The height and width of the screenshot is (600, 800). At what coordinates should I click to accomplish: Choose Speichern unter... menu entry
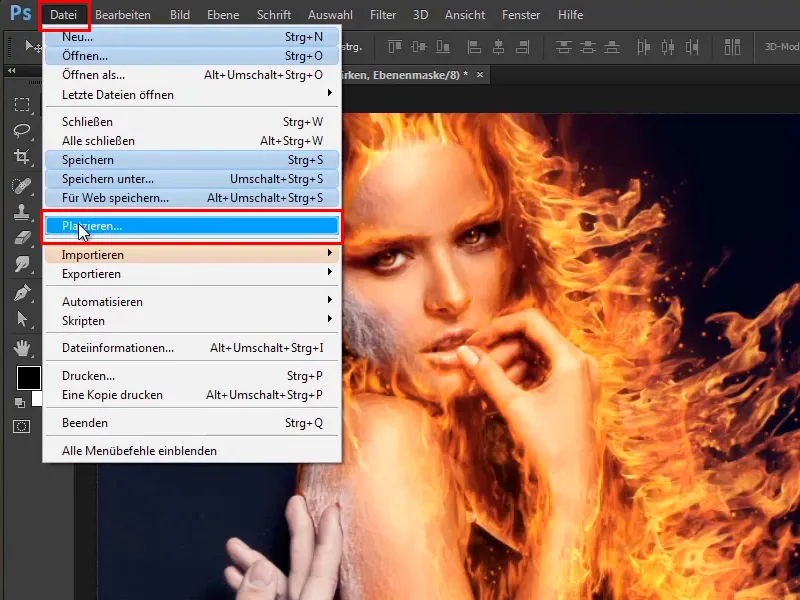click(192, 179)
